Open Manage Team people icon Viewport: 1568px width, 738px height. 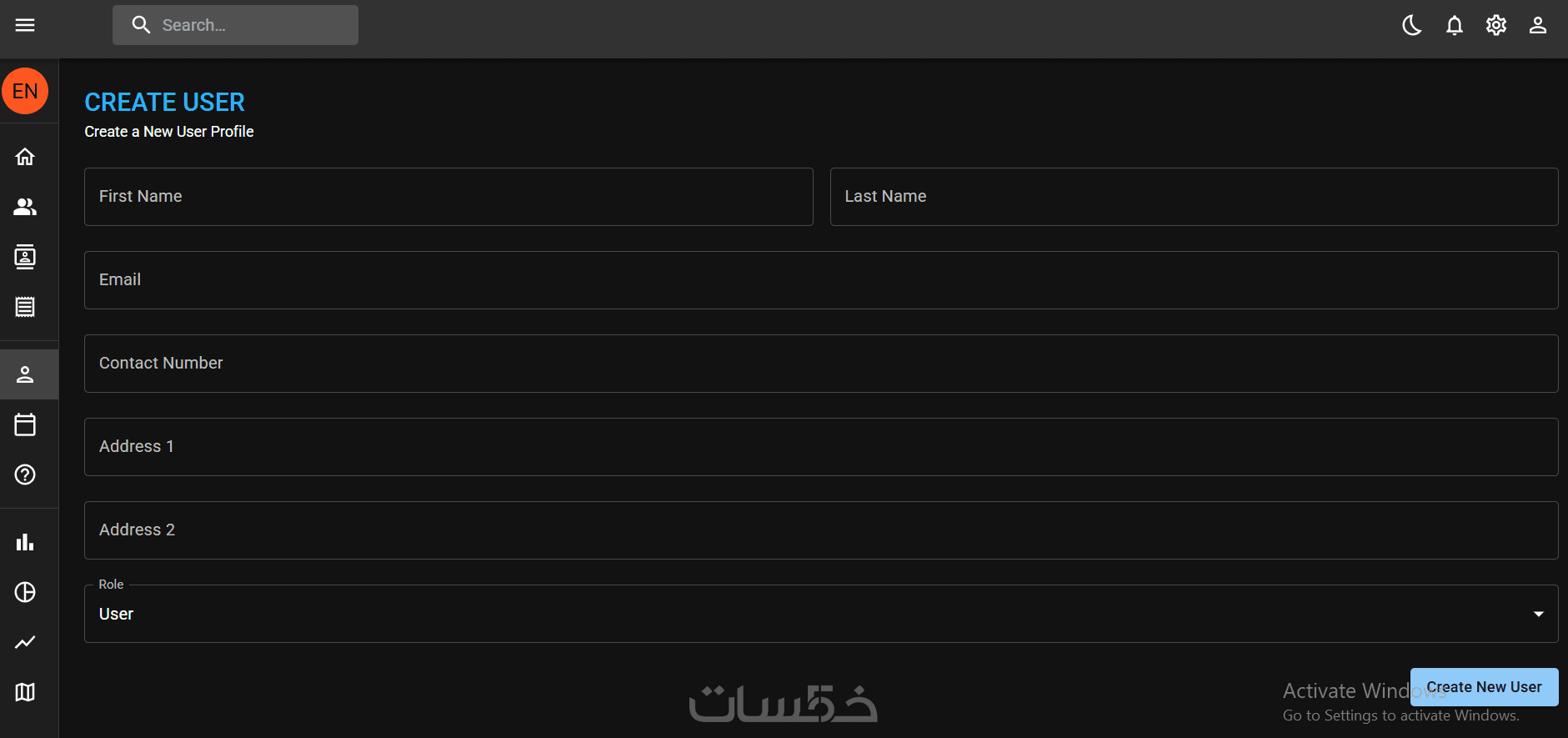(x=25, y=207)
